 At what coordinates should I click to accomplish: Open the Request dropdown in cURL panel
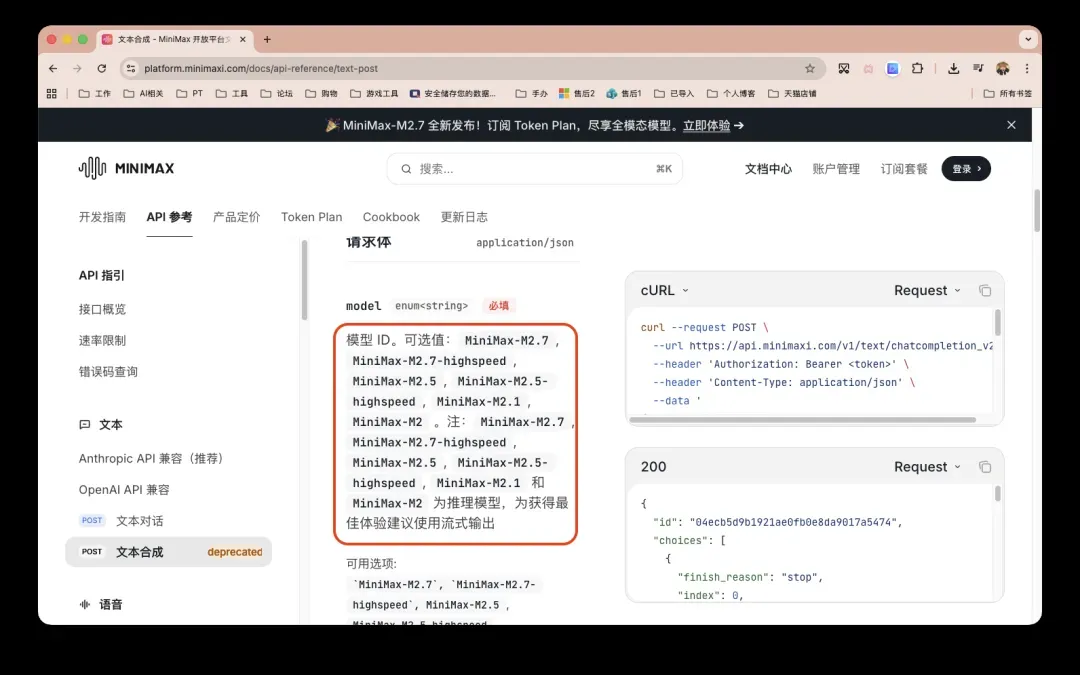coord(927,291)
